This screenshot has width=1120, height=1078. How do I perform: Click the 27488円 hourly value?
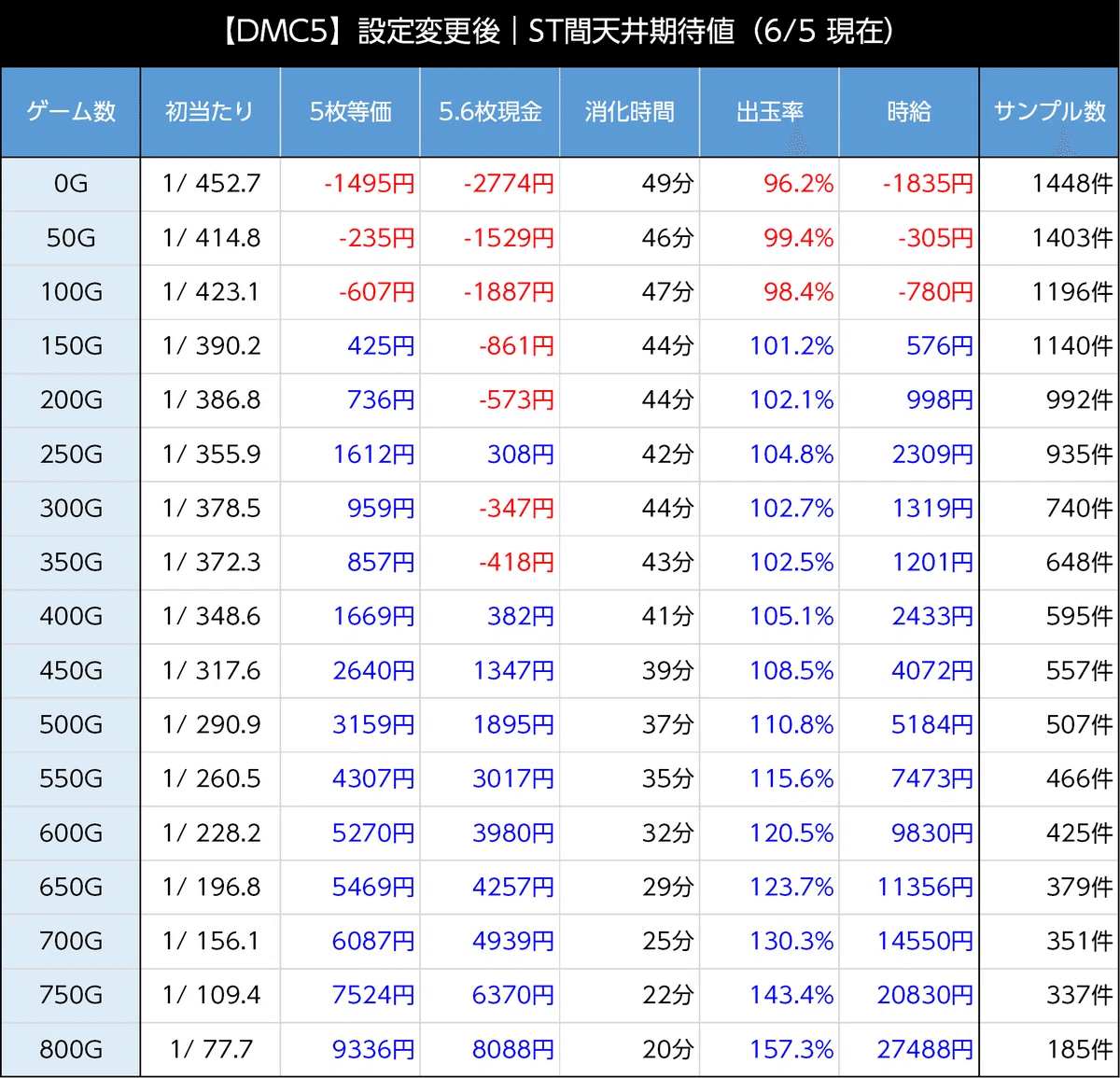click(926, 1050)
